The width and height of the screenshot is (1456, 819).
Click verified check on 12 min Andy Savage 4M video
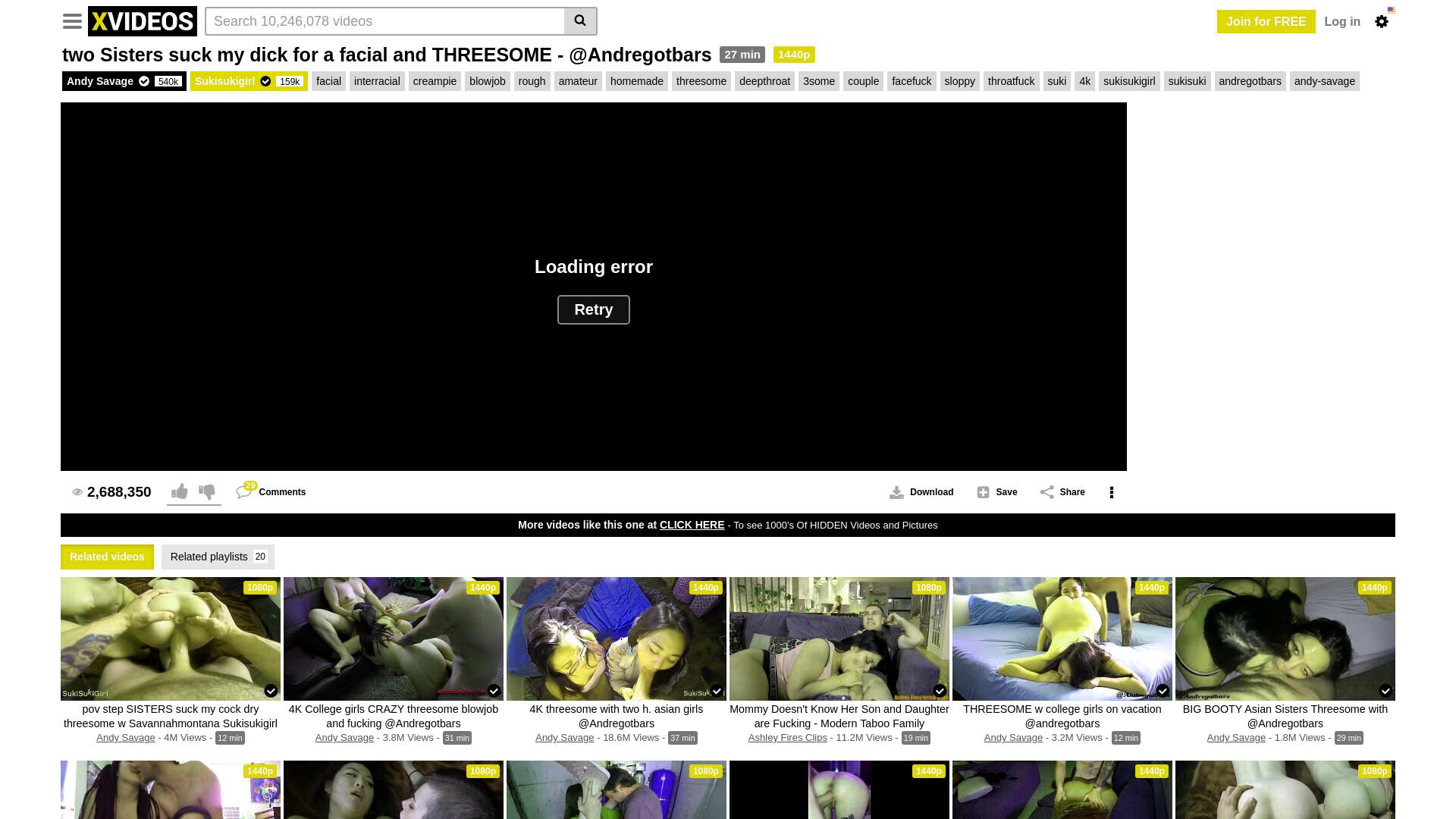(x=271, y=691)
